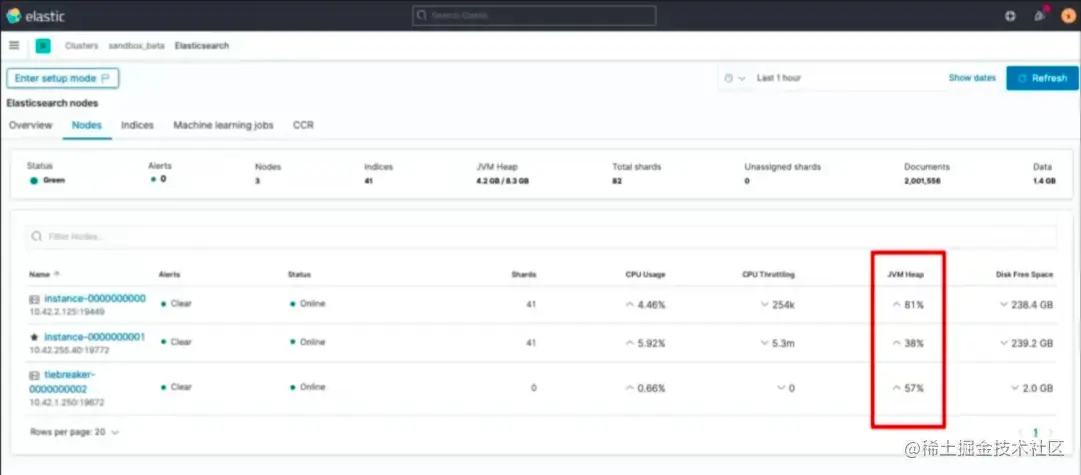Click disk trend arrow for 238.4 GB
1081x475 pixels.
1004,304
